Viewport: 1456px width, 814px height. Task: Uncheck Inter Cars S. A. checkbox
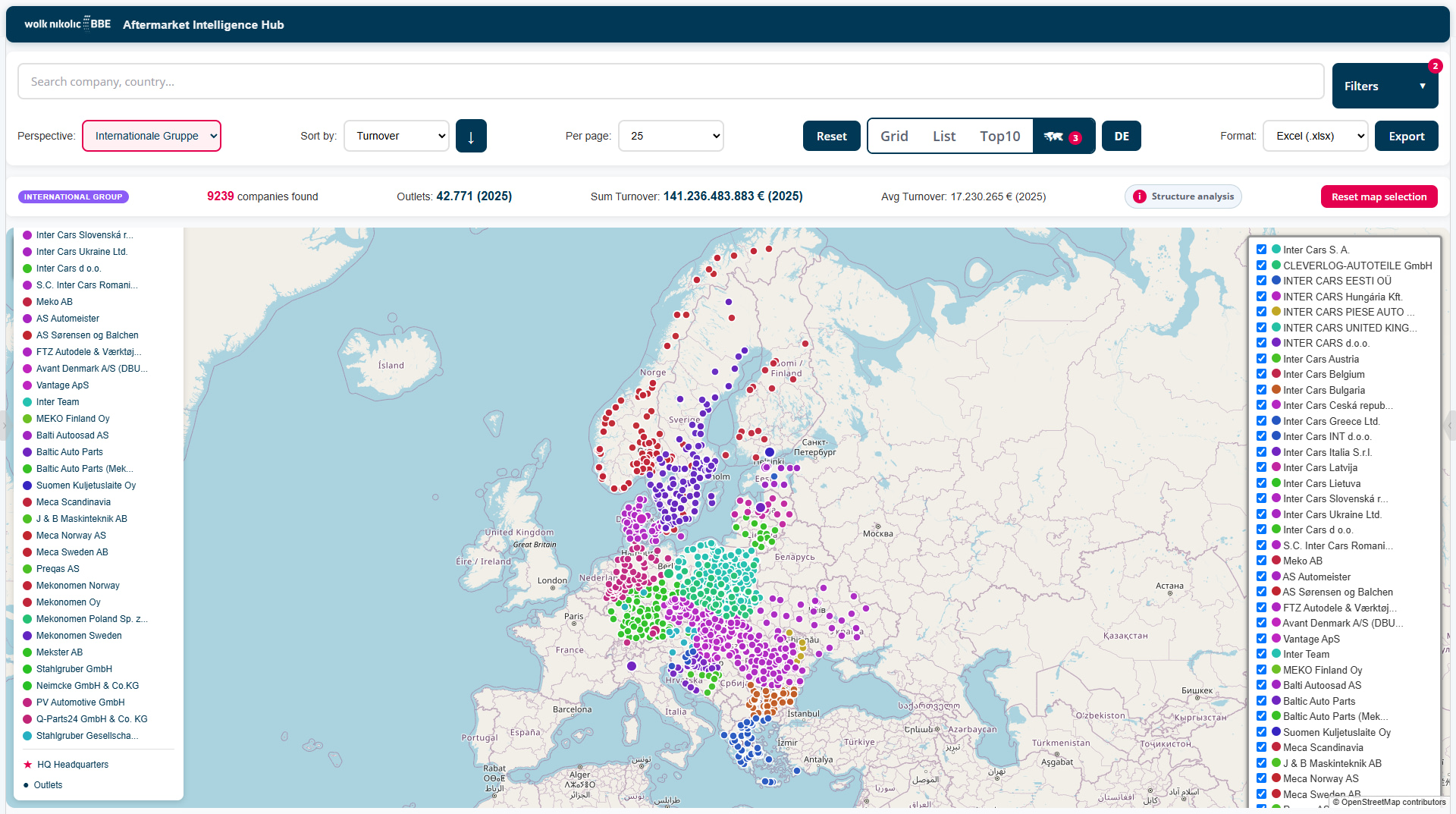tap(1261, 250)
